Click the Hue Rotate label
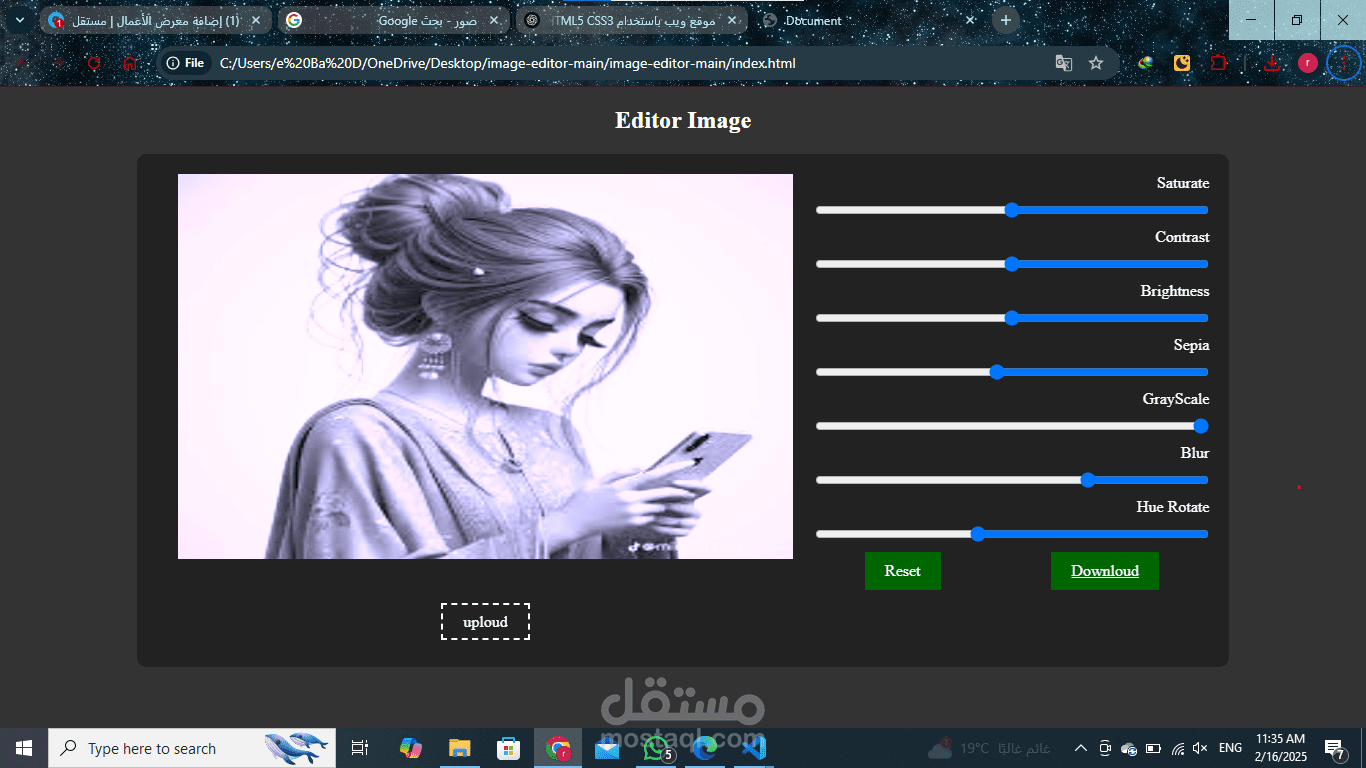 (1173, 507)
